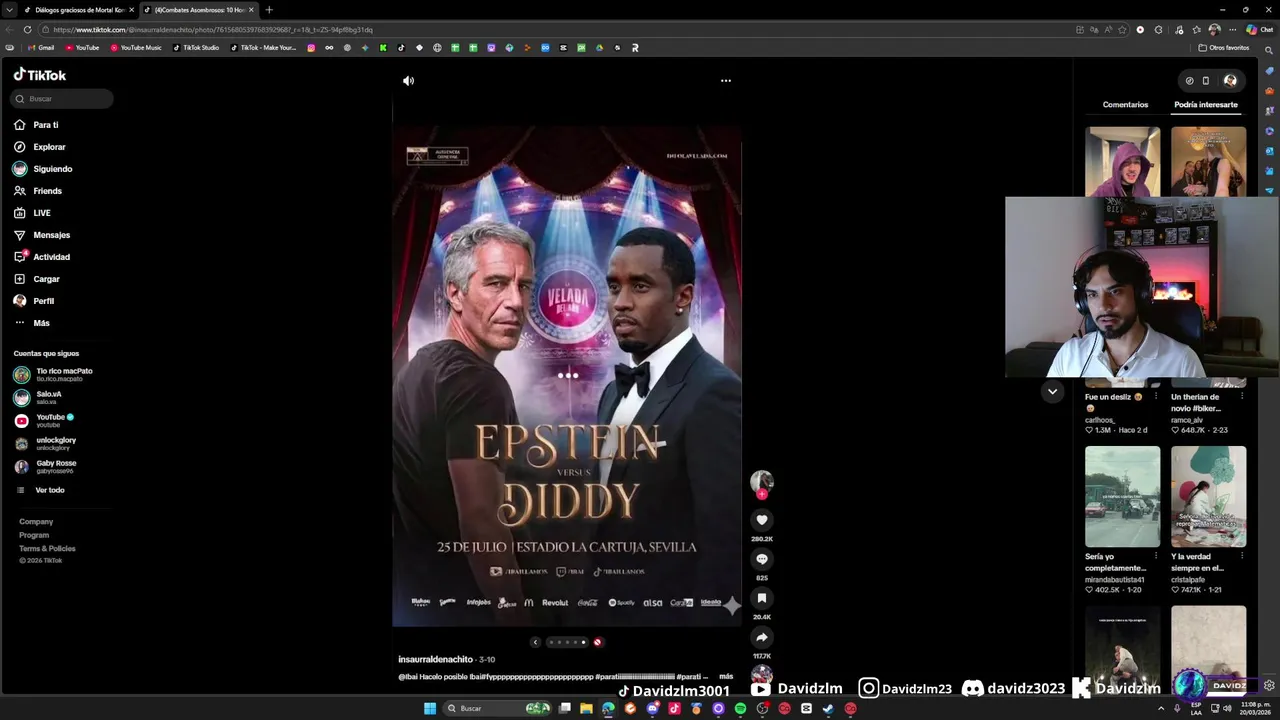Image resolution: width=1280 pixels, height=720 pixels.
Task: Open Perfil from the sidebar
Action: click(x=35, y=301)
